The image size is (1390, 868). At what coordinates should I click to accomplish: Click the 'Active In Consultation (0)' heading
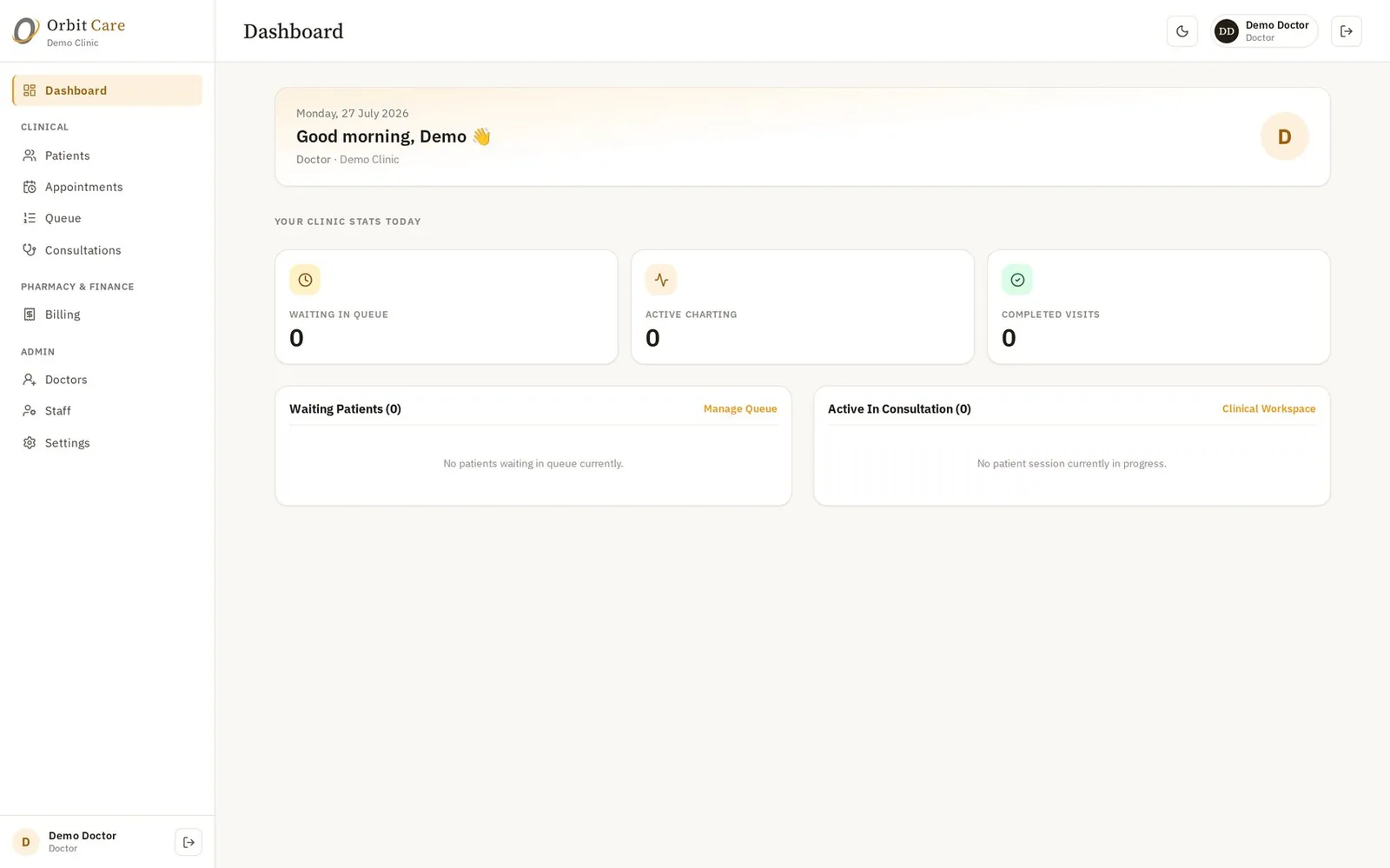pos(899,408)
